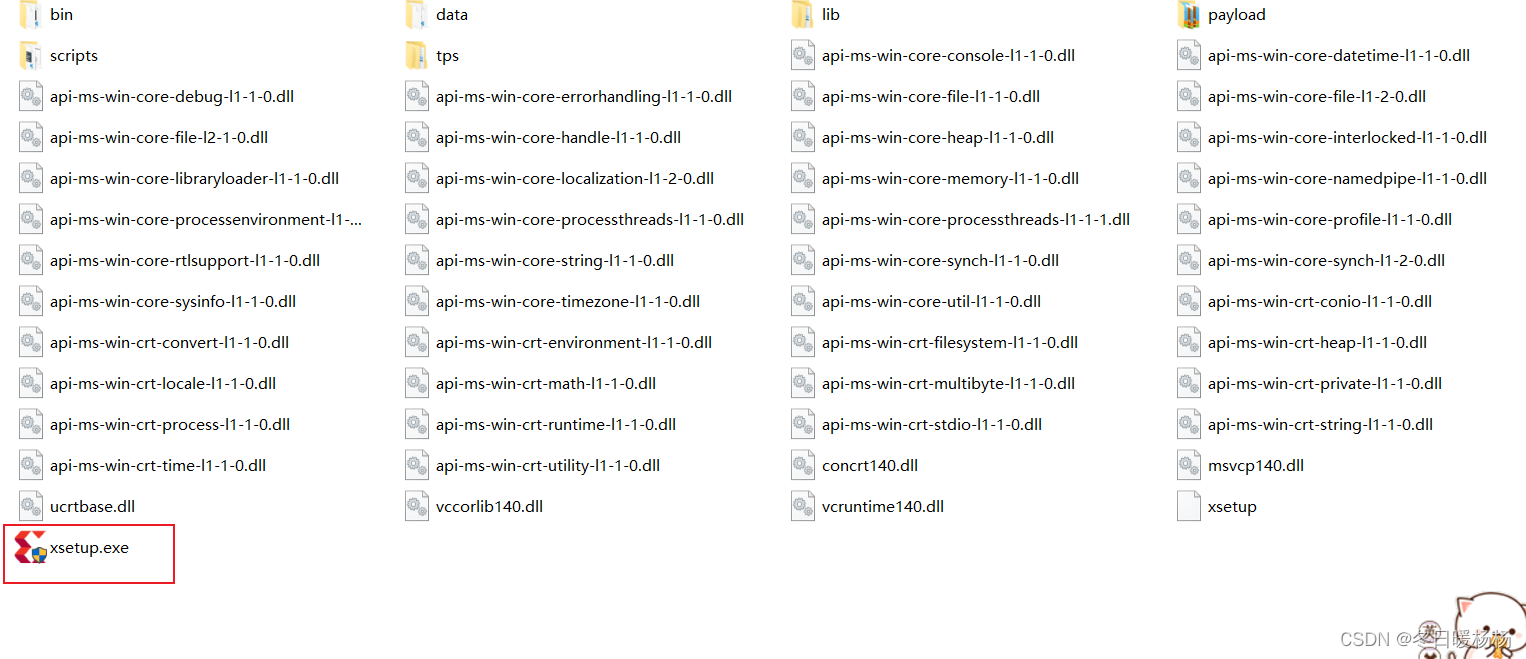Select the xsetup.exe Xilinx installer icon
This screenshot has width=1526, height=659.
(30, 548)
